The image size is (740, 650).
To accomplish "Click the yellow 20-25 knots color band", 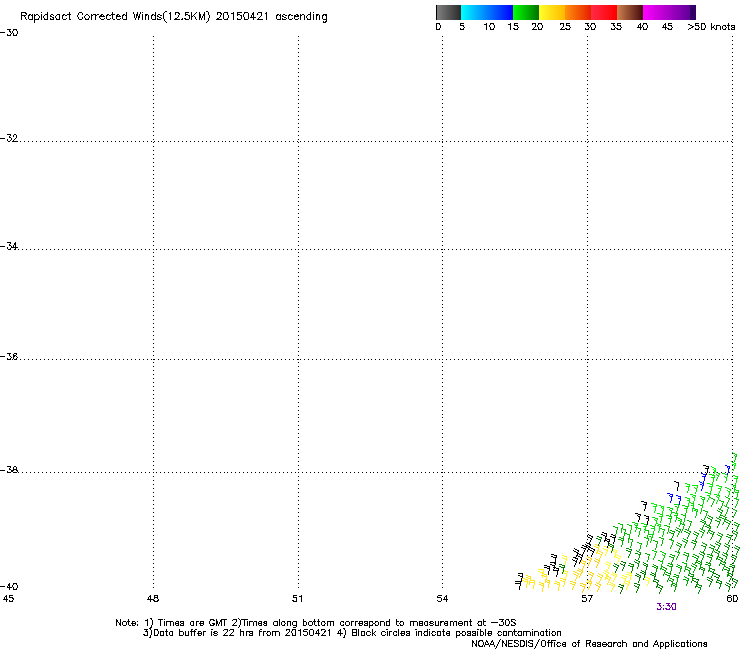I will (552, 12).
